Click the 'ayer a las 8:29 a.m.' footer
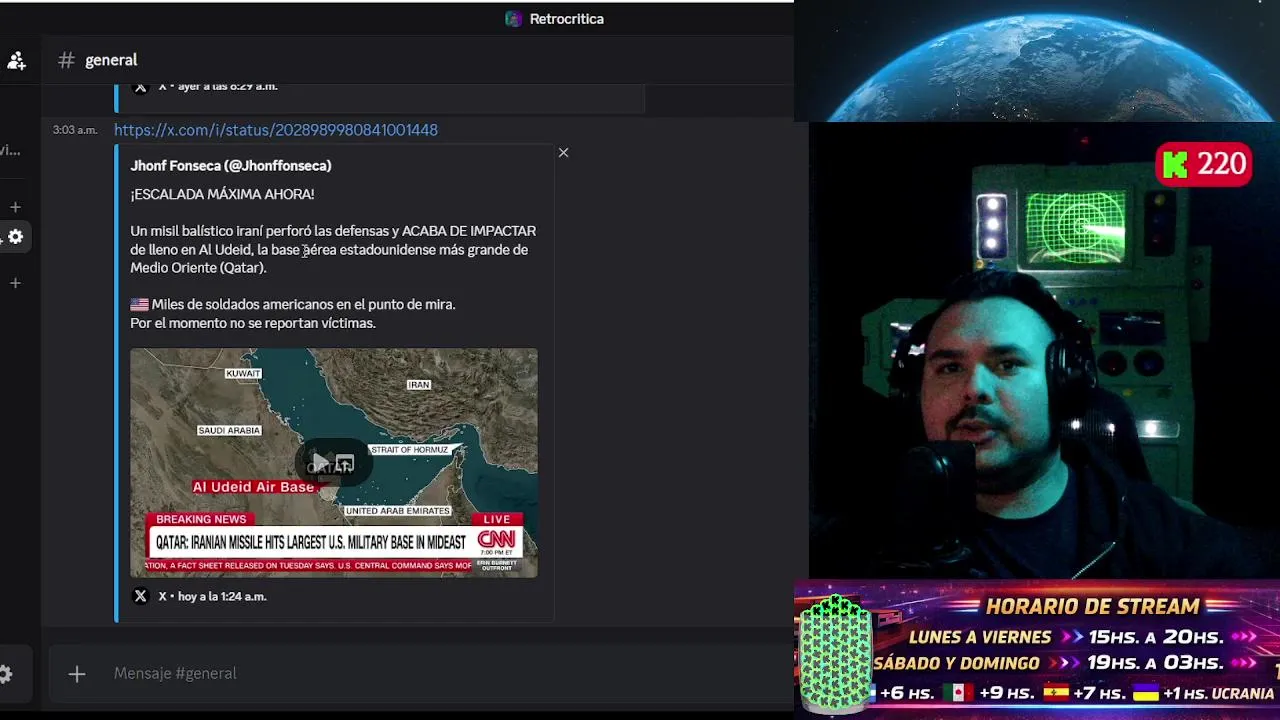Image resolution: width=1280 pixels, height=720 pixels. click(227, 87)
